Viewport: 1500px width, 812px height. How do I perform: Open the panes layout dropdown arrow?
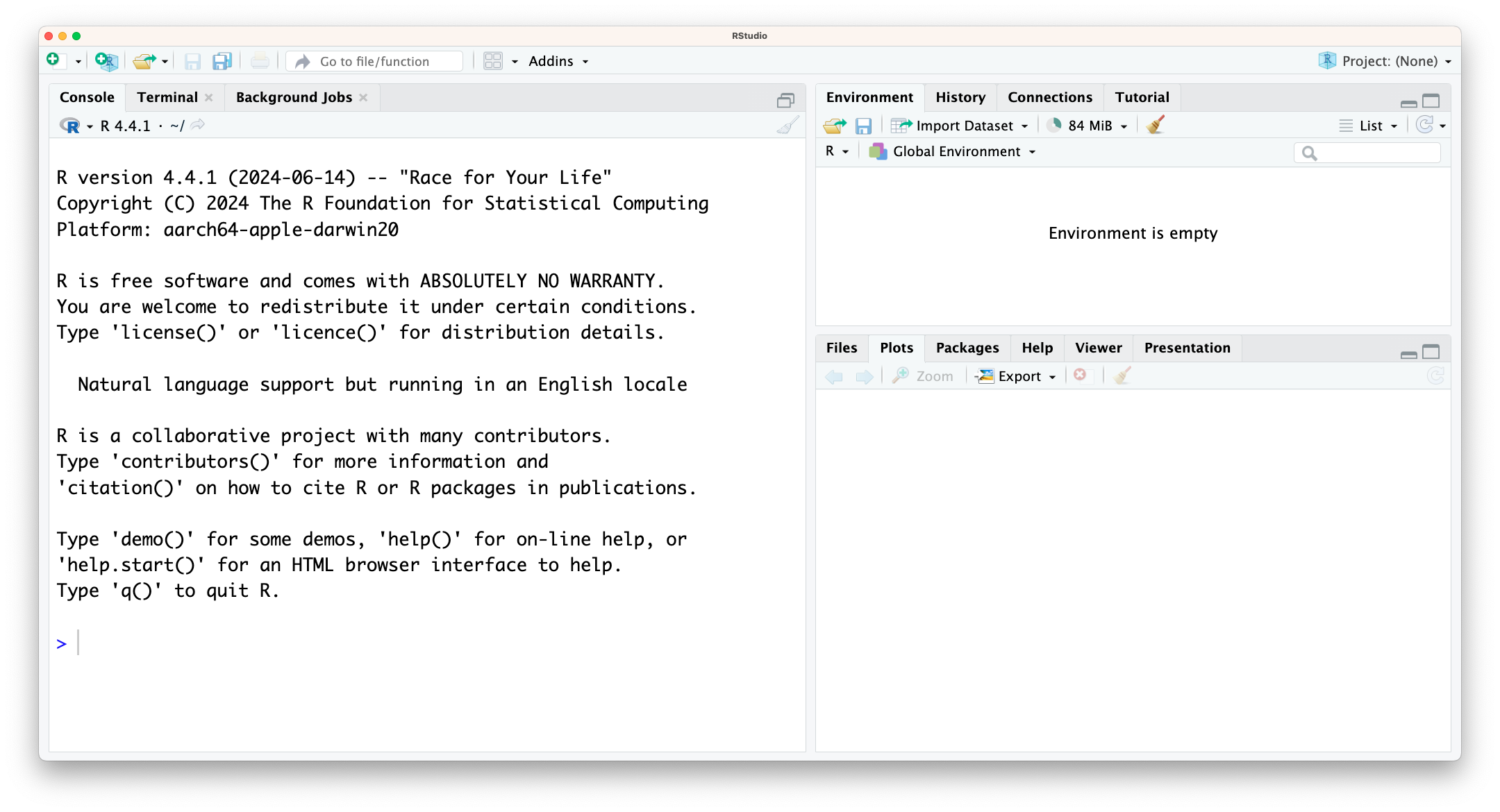[x=515, y=62]
